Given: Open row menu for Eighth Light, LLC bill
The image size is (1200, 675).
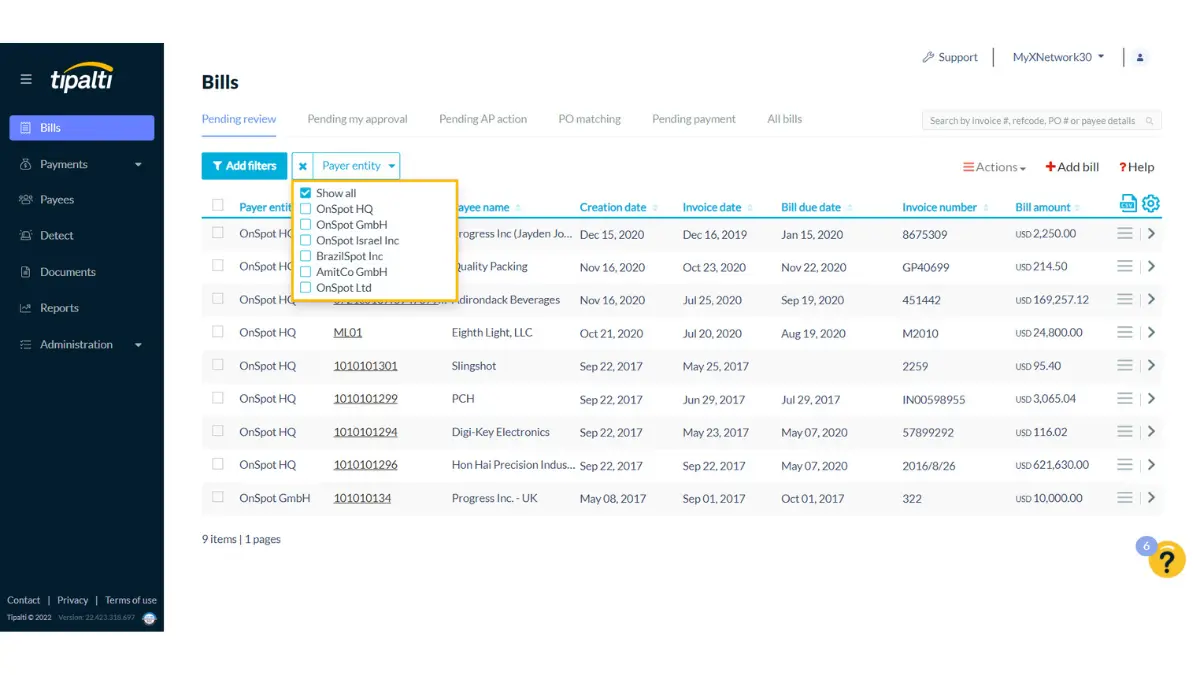Looking at the screenshot, I should (x=1125, y=333).
